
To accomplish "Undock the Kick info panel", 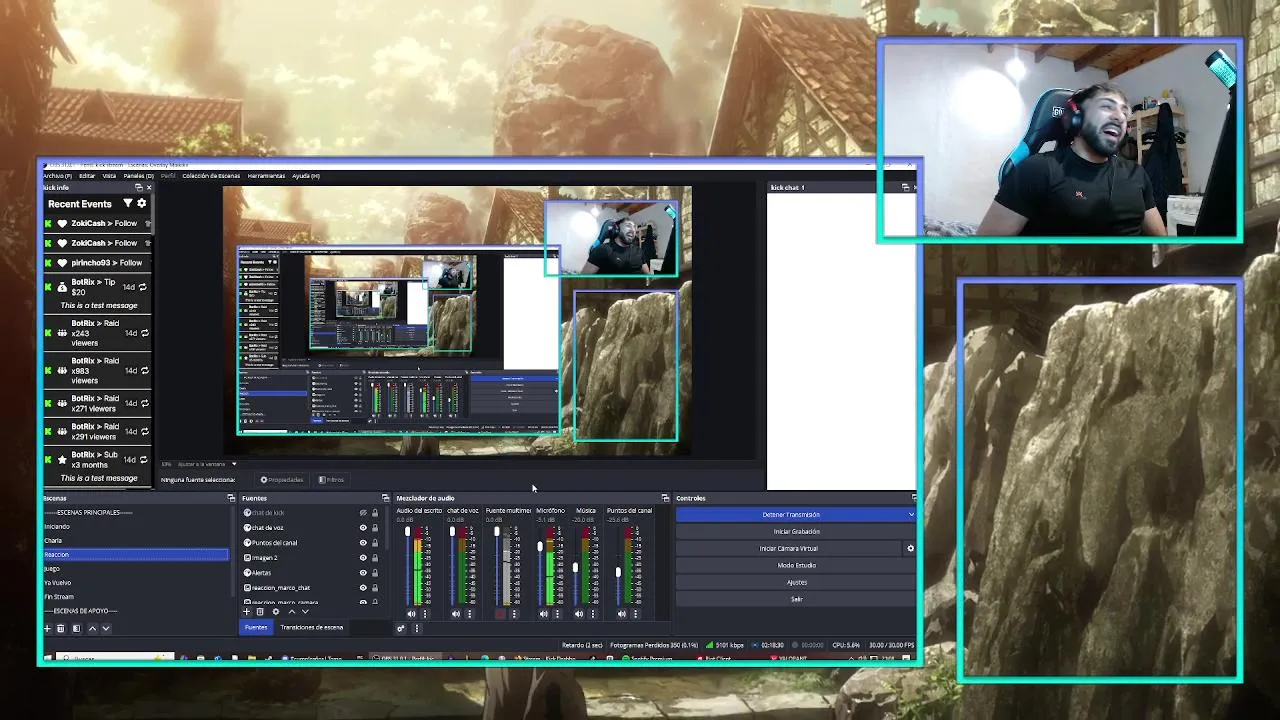I will click(x=139, y=187).
